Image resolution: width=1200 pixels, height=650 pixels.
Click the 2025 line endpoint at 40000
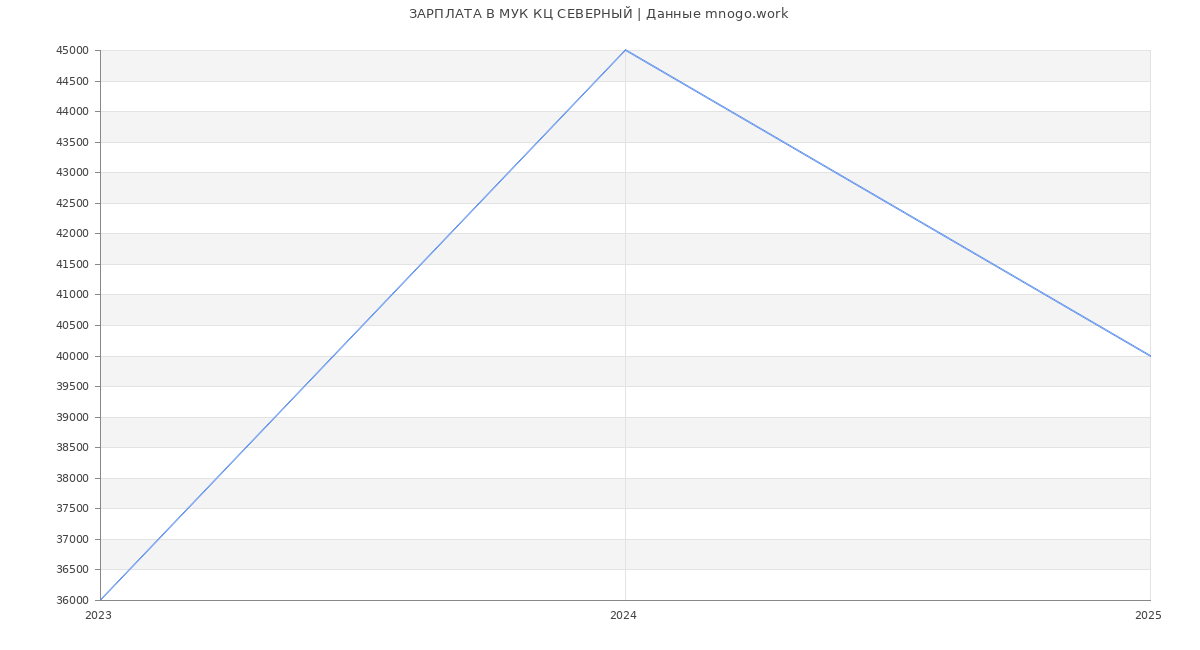pyautogui.click(x=1150, y=356)
